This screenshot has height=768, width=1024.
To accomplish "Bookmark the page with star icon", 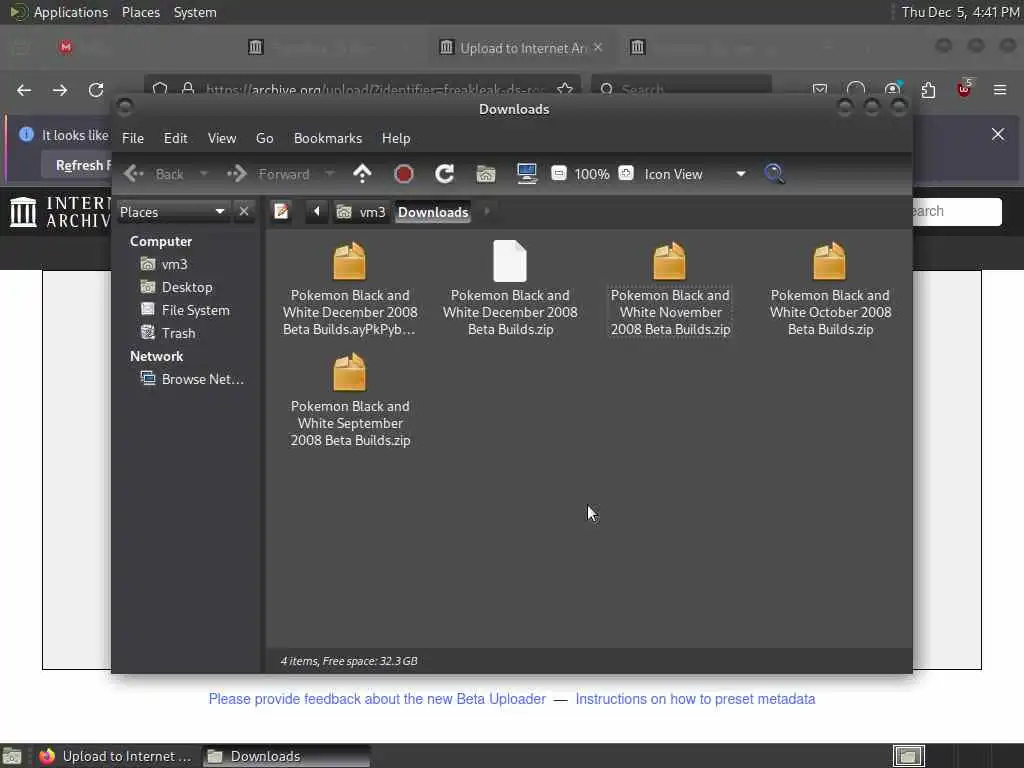I will pyautogui.click(x=565, y=89).
